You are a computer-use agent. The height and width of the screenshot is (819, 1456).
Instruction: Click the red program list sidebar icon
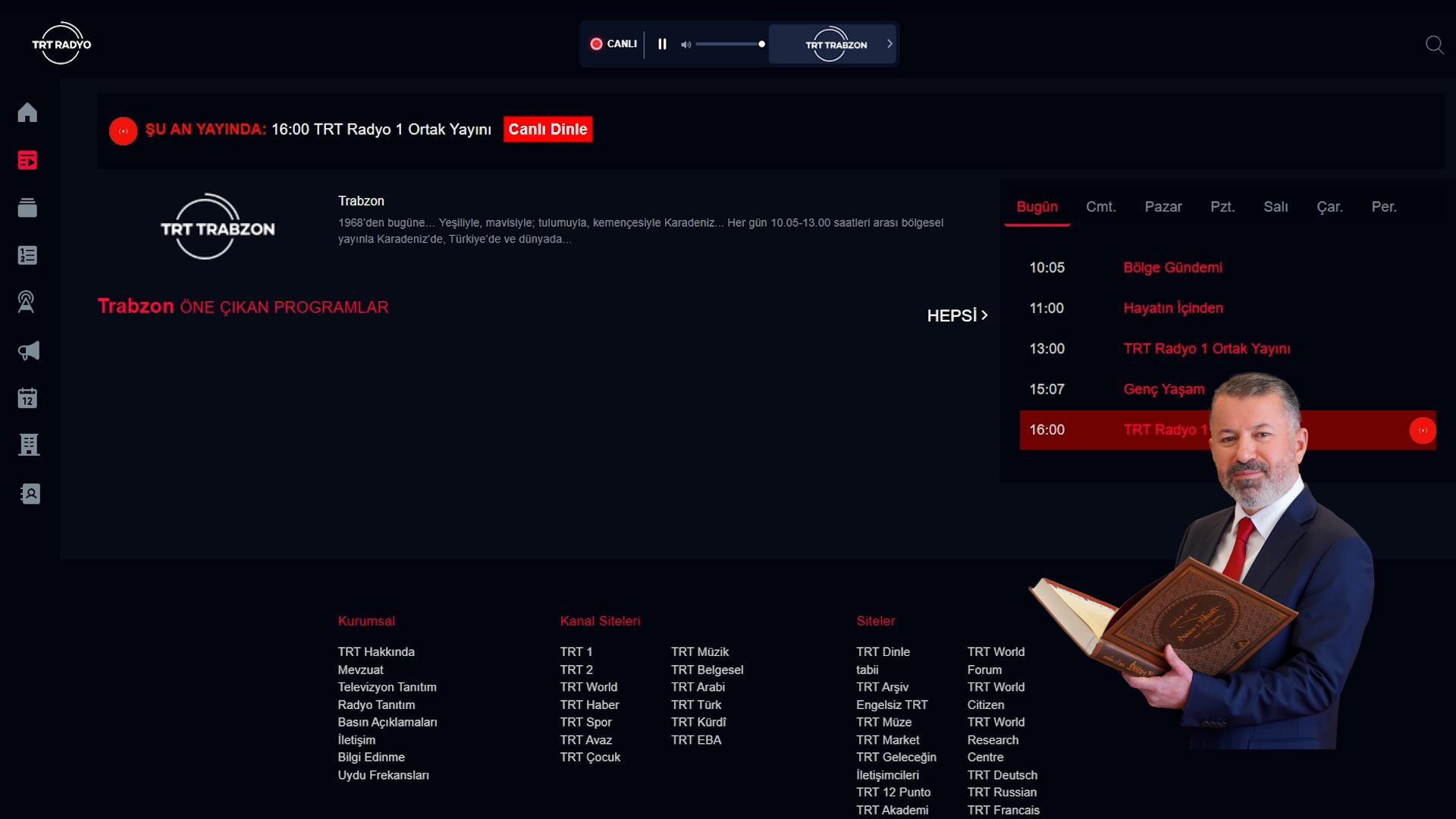(x=27, y=160)
